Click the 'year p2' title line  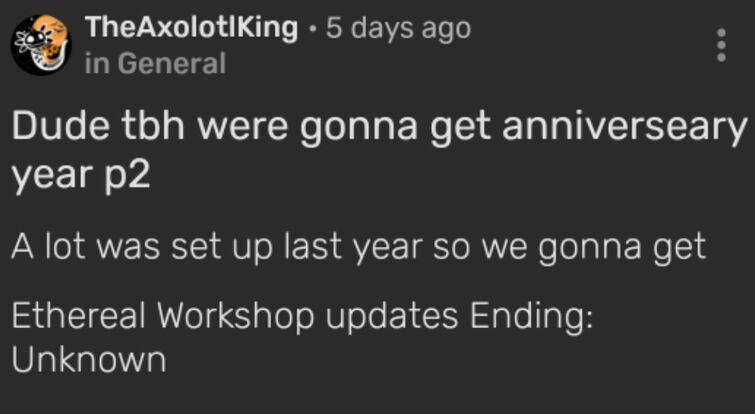[81, 175]
